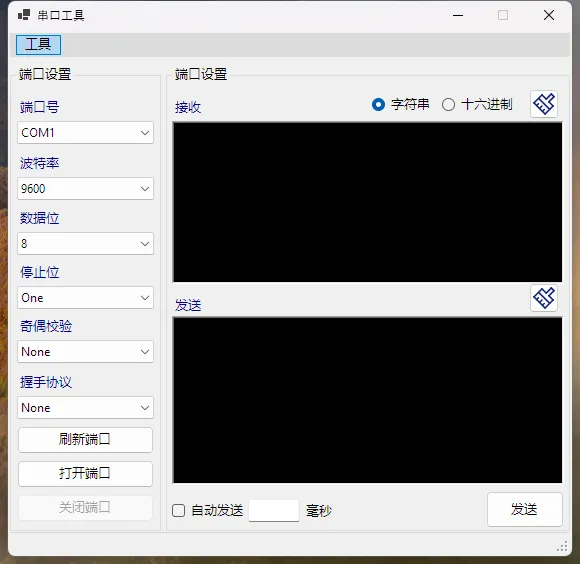580x564 pixels.
Task: Clear the send area with broom icon
Action: [x=544, y=298]
